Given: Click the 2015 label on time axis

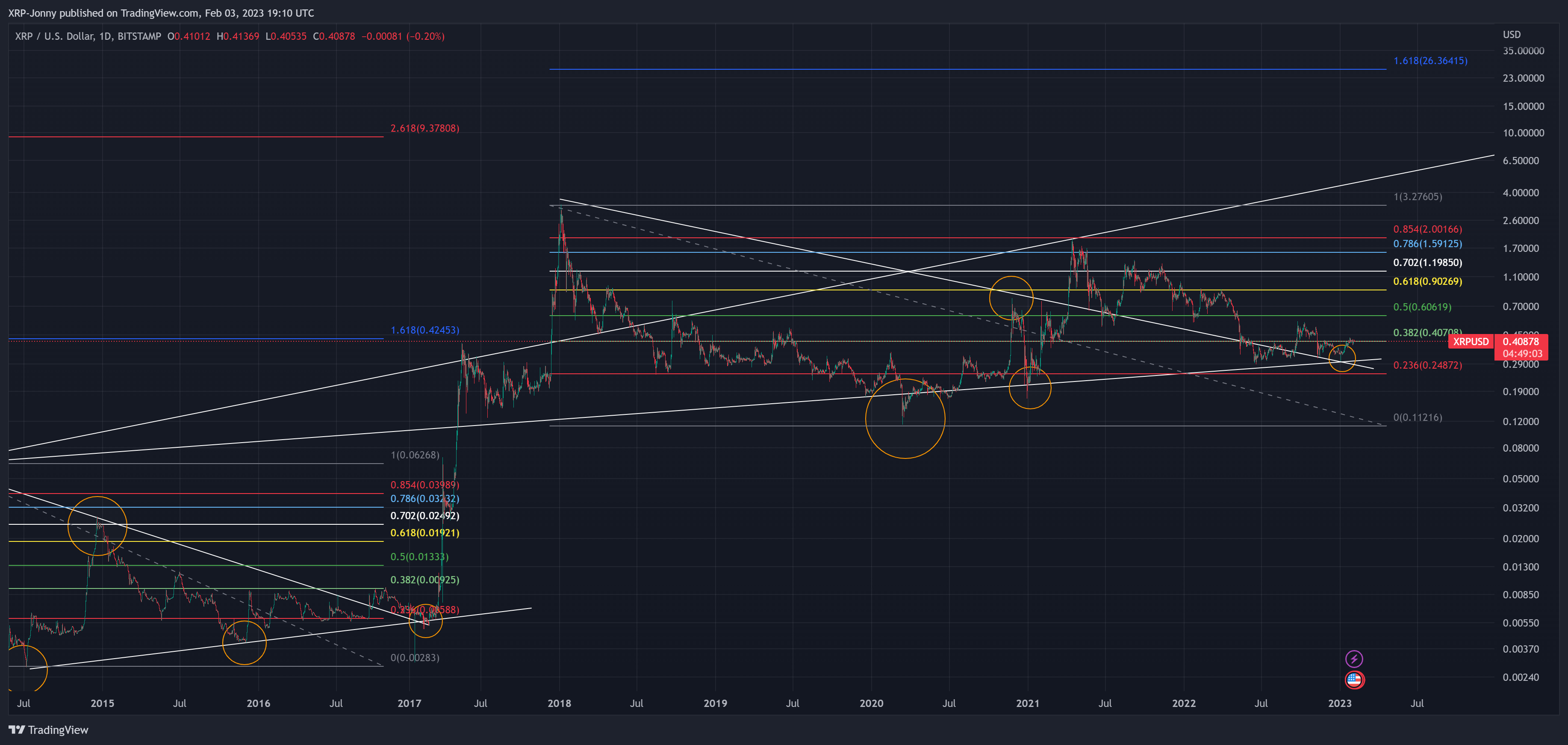Looking at the screenshot, I should pos(102,704).
